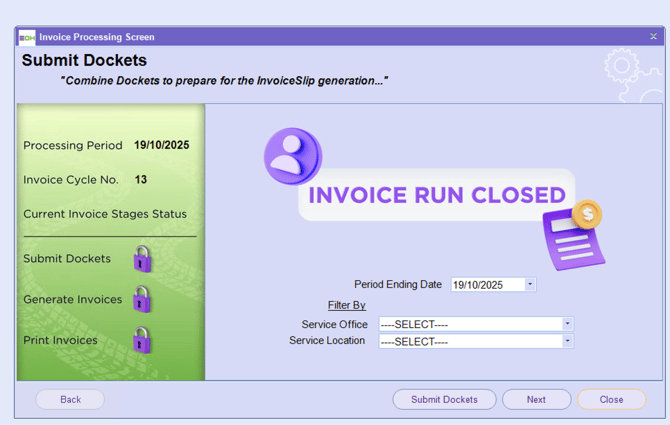Expand the Service Office dropdown
670x425 pixels.
[x=567, y=324]
